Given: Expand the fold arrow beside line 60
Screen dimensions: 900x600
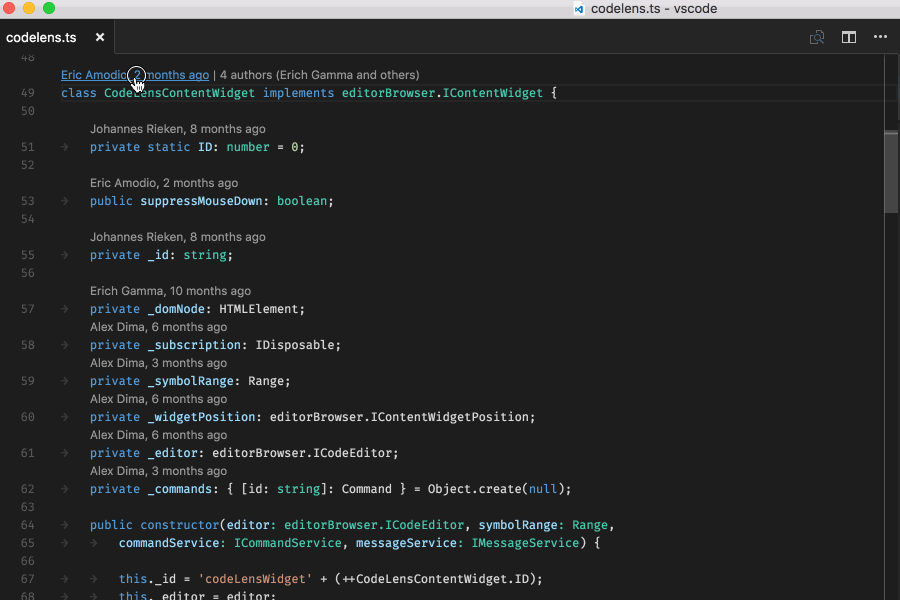Looking at the screenshot, I should coord(63,417).
